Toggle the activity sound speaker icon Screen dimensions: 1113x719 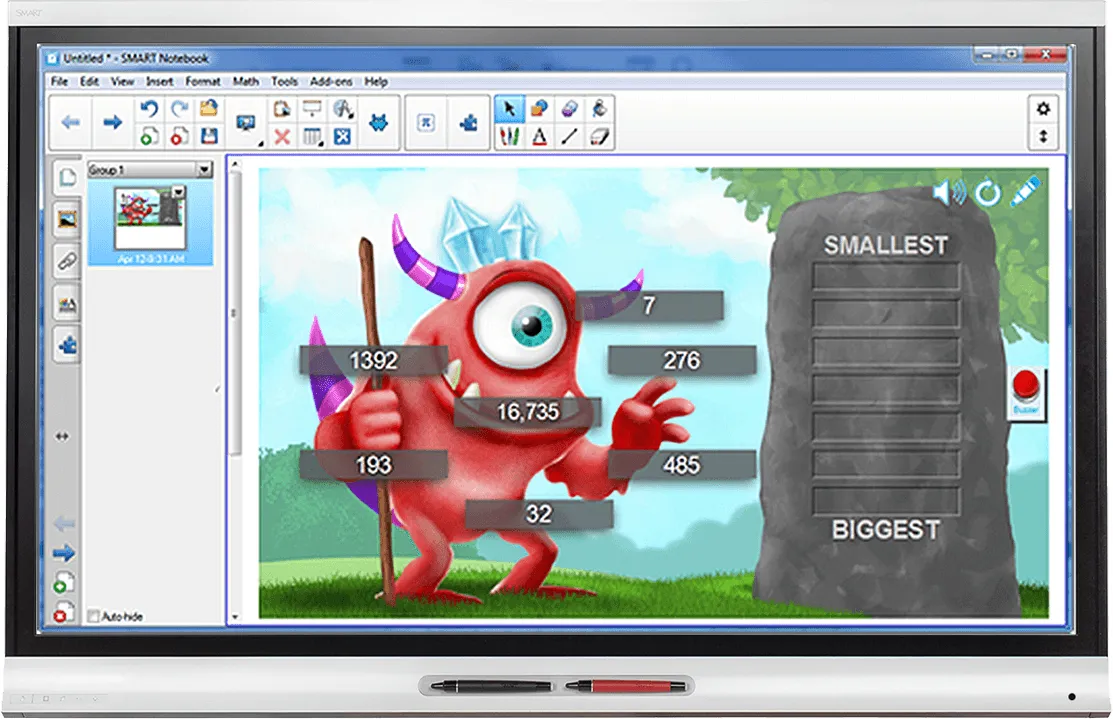[949, 192]
